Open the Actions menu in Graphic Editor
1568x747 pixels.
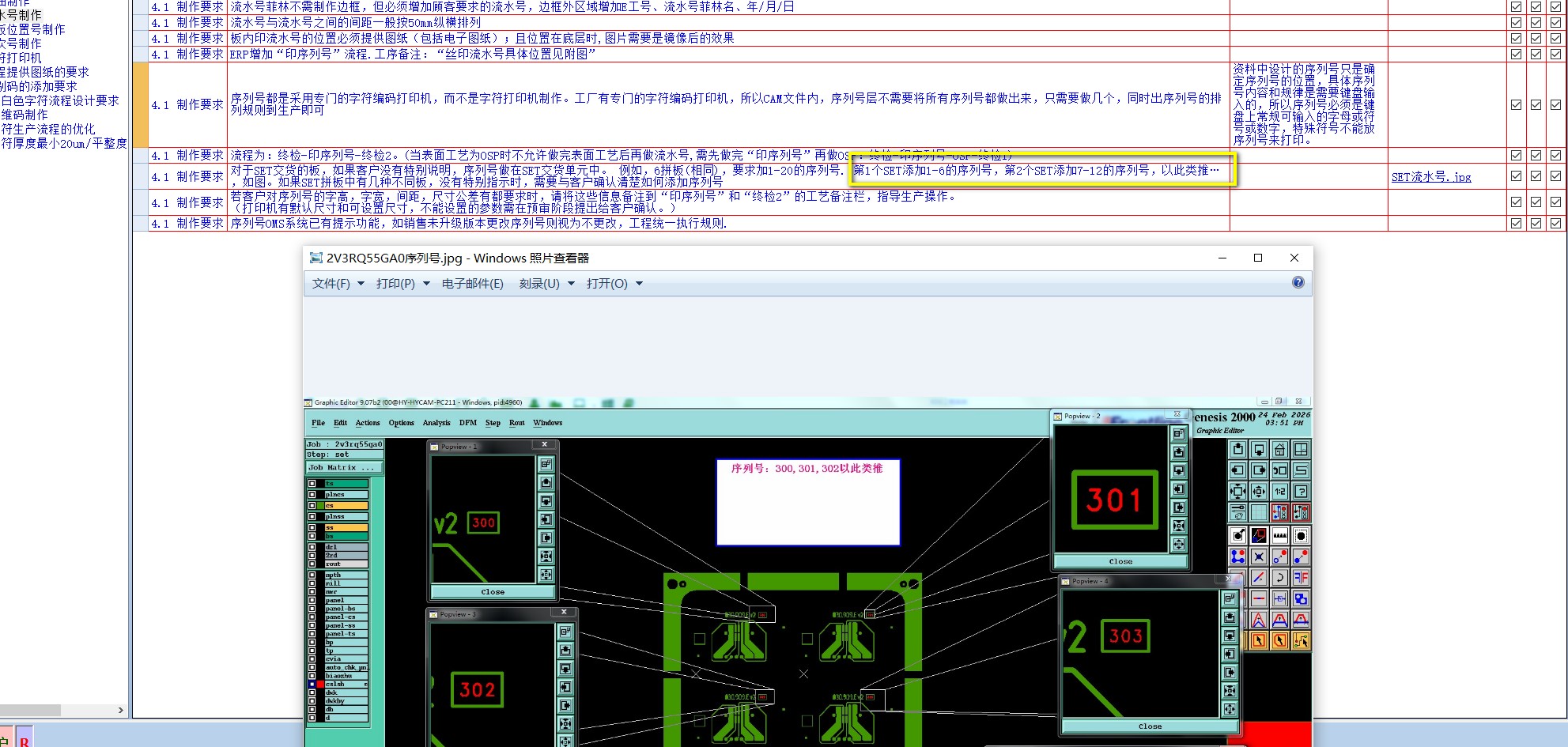click(x=368, y=423)
